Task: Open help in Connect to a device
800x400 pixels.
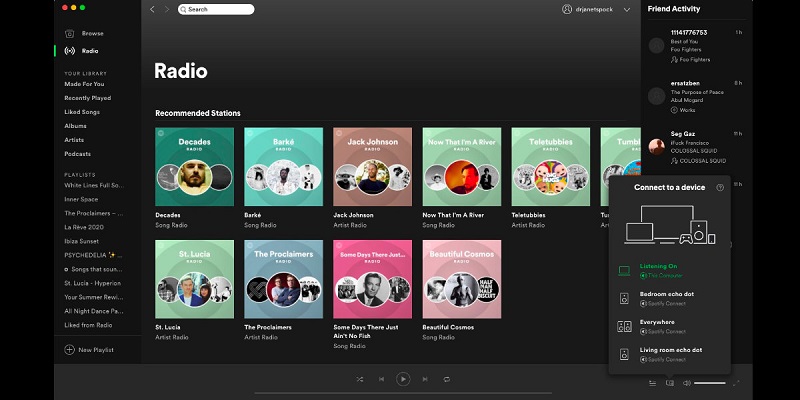Action: 720,187
